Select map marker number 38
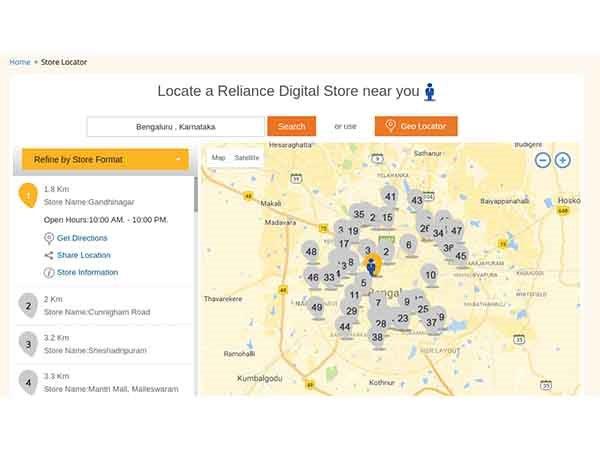Image resolution: width=600 pixels, height=450 pixels. [x=377, y=337]
